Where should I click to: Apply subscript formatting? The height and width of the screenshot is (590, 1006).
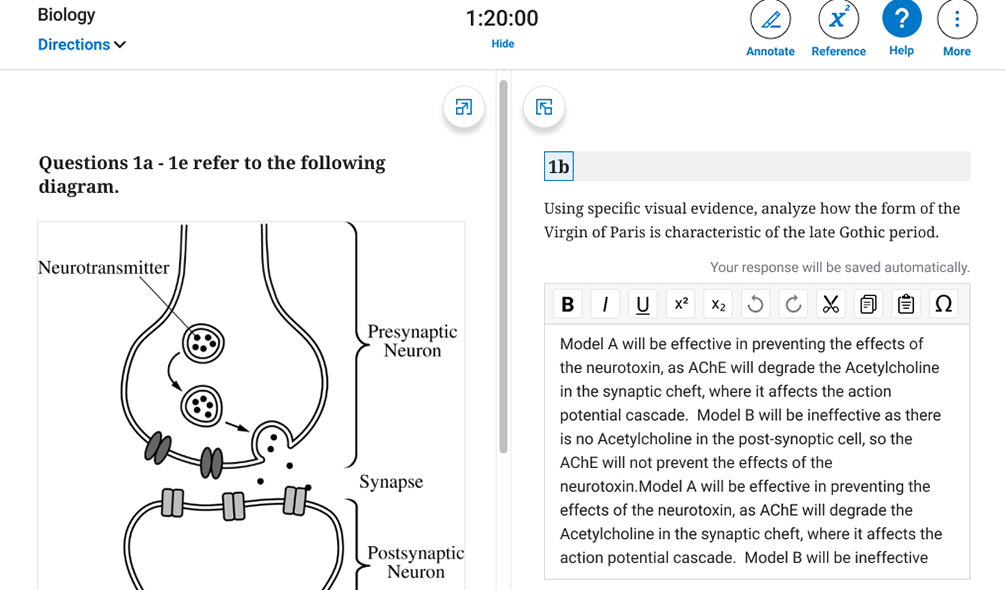(x=718, y=304)
